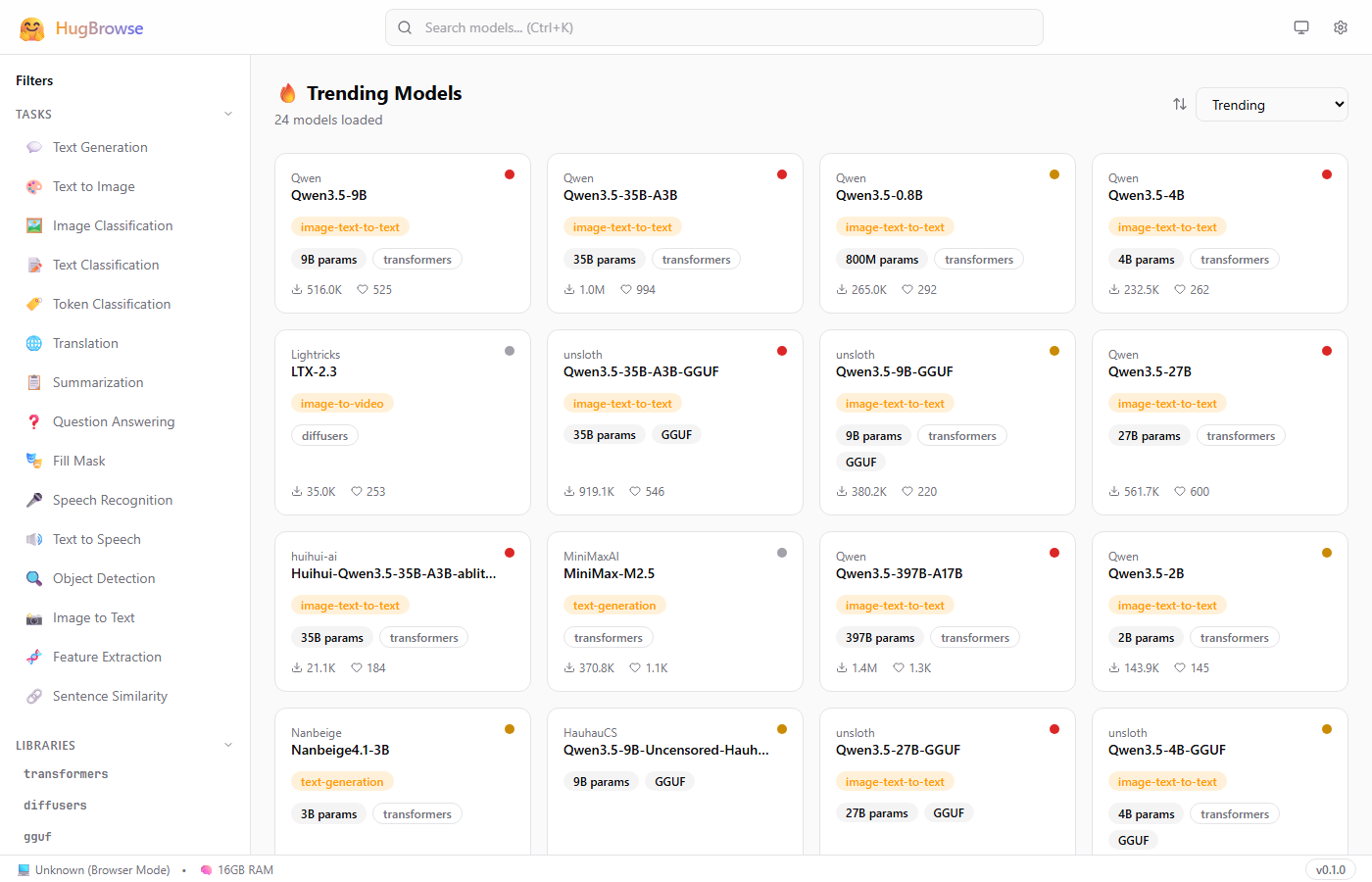The image size is (1372, 882).
Task: Open the Summarization task filter
Action: [x=32, y=382]
